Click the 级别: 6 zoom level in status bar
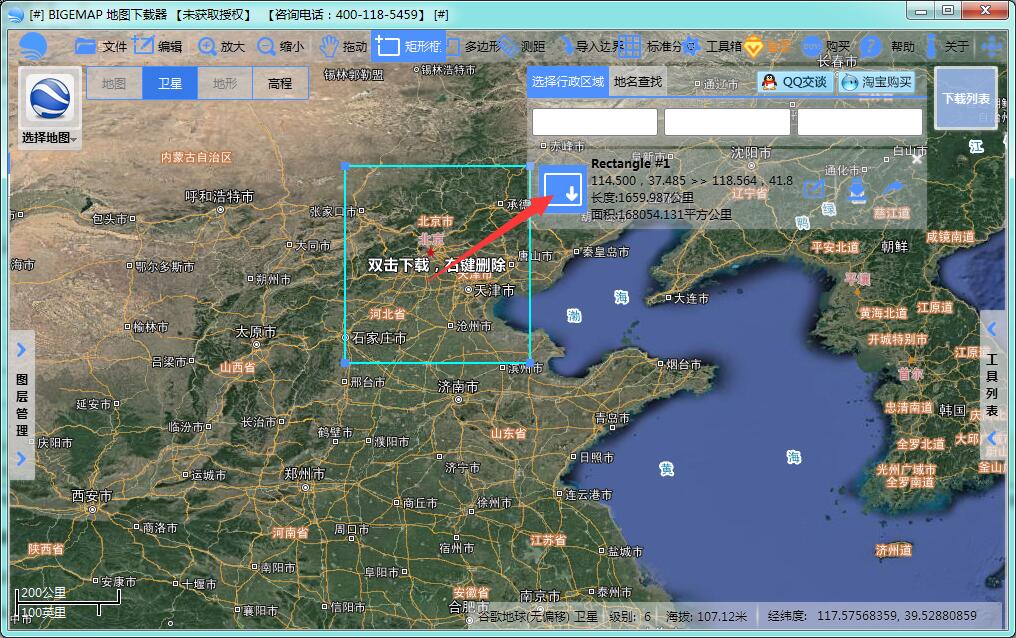The width and height of the screenshot is (1016, 638). coord(629,616)
